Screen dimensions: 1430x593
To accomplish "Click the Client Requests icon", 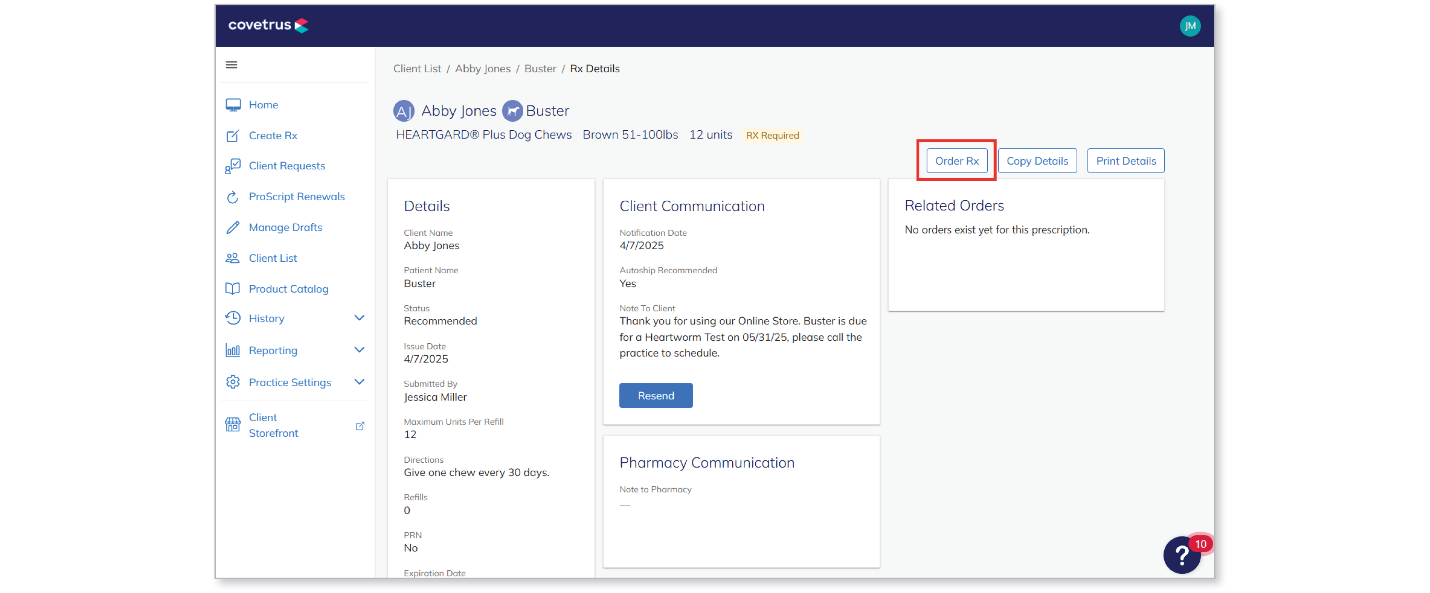I will 233,166.
